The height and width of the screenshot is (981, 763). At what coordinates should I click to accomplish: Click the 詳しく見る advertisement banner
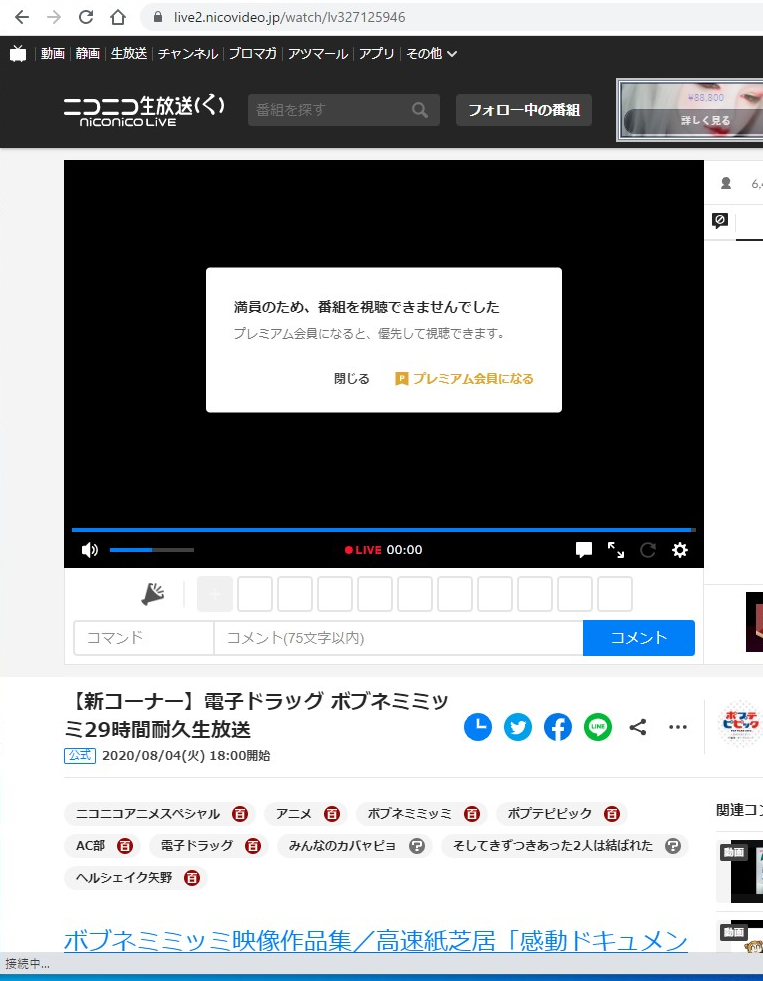click(690, 110)
